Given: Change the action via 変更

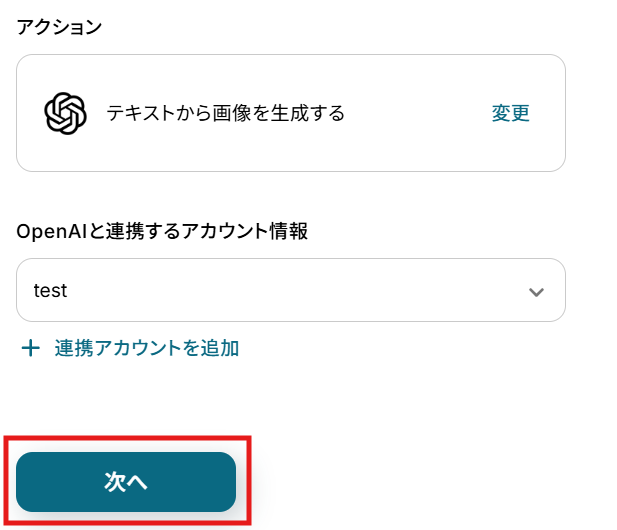Looking at the screenshot, I should coord(510,113).
